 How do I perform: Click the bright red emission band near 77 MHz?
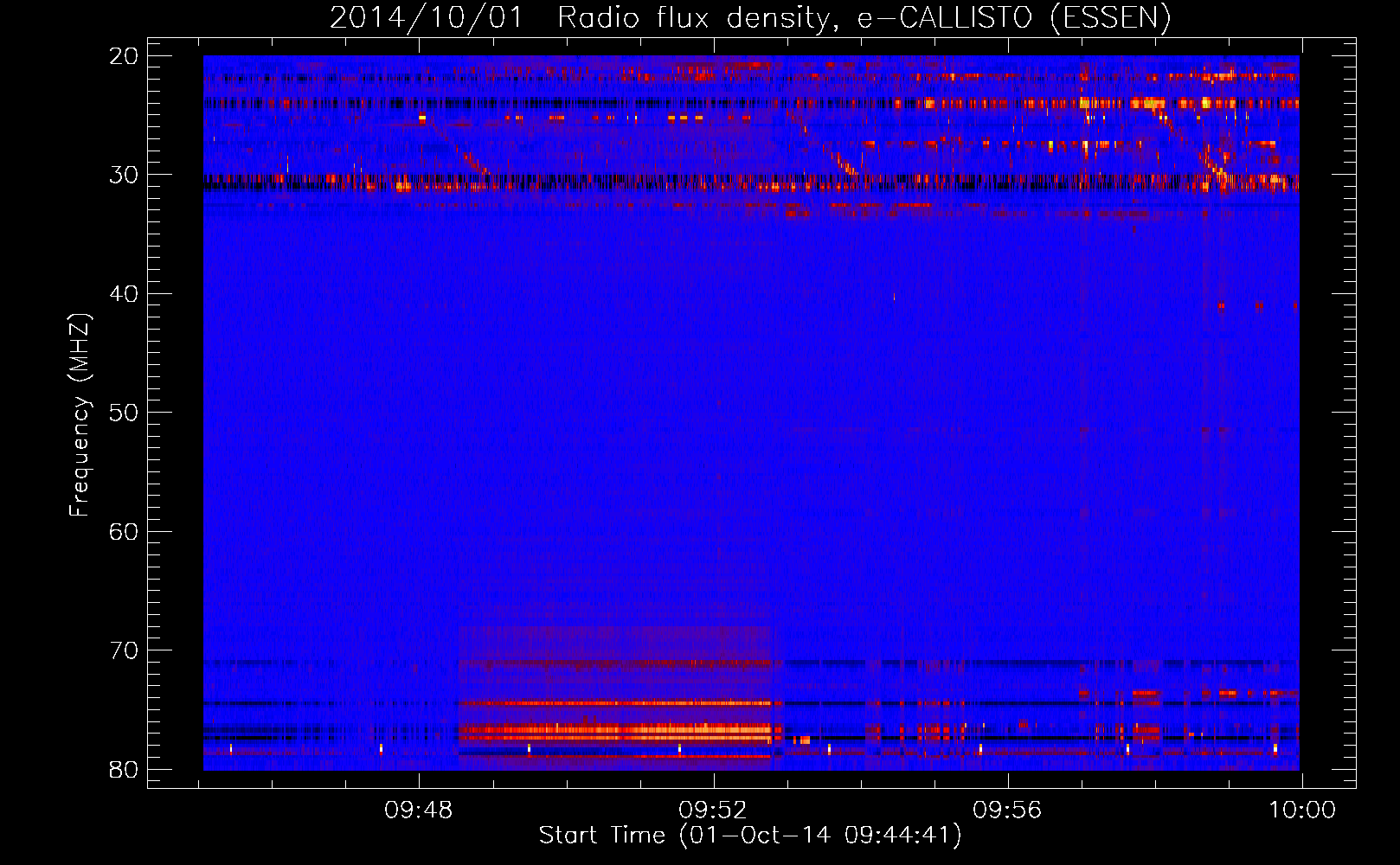pyautogui.click(x=614, y=731)
